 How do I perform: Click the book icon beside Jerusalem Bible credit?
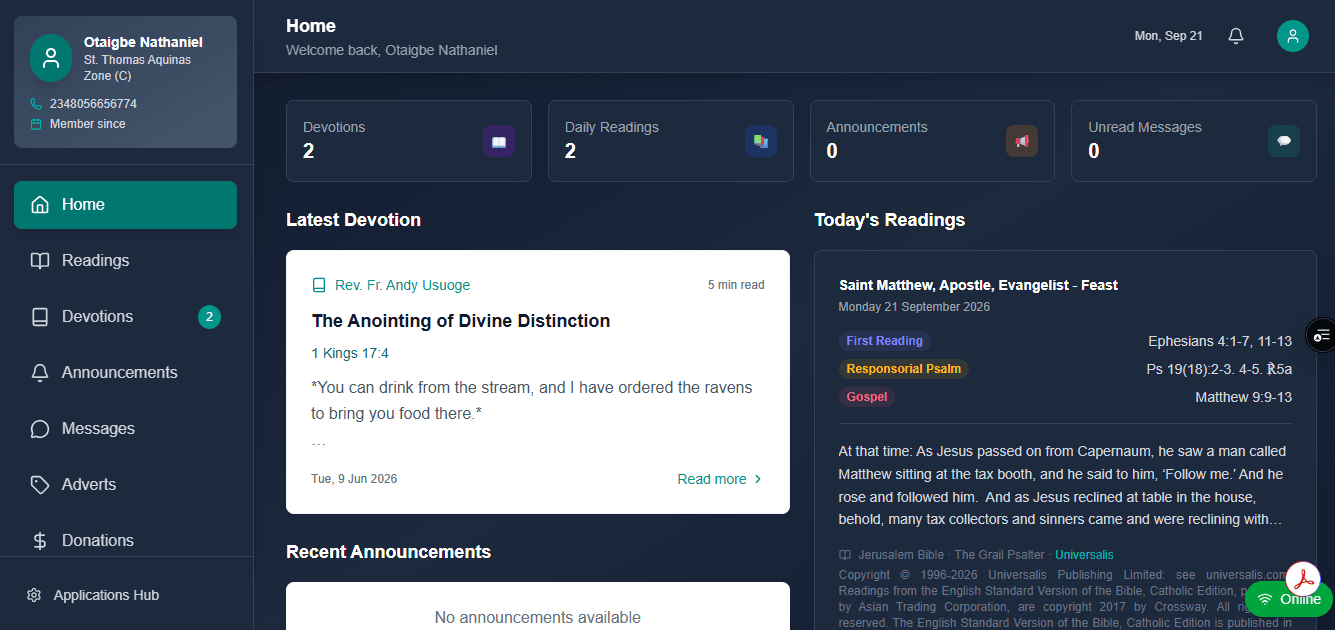click(845, 555)
